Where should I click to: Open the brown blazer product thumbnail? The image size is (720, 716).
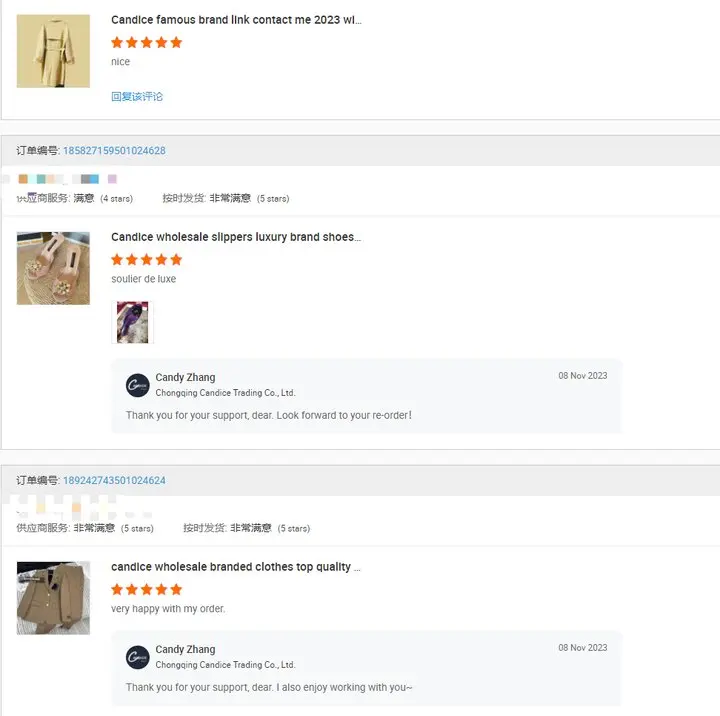(x=53, y=598)
